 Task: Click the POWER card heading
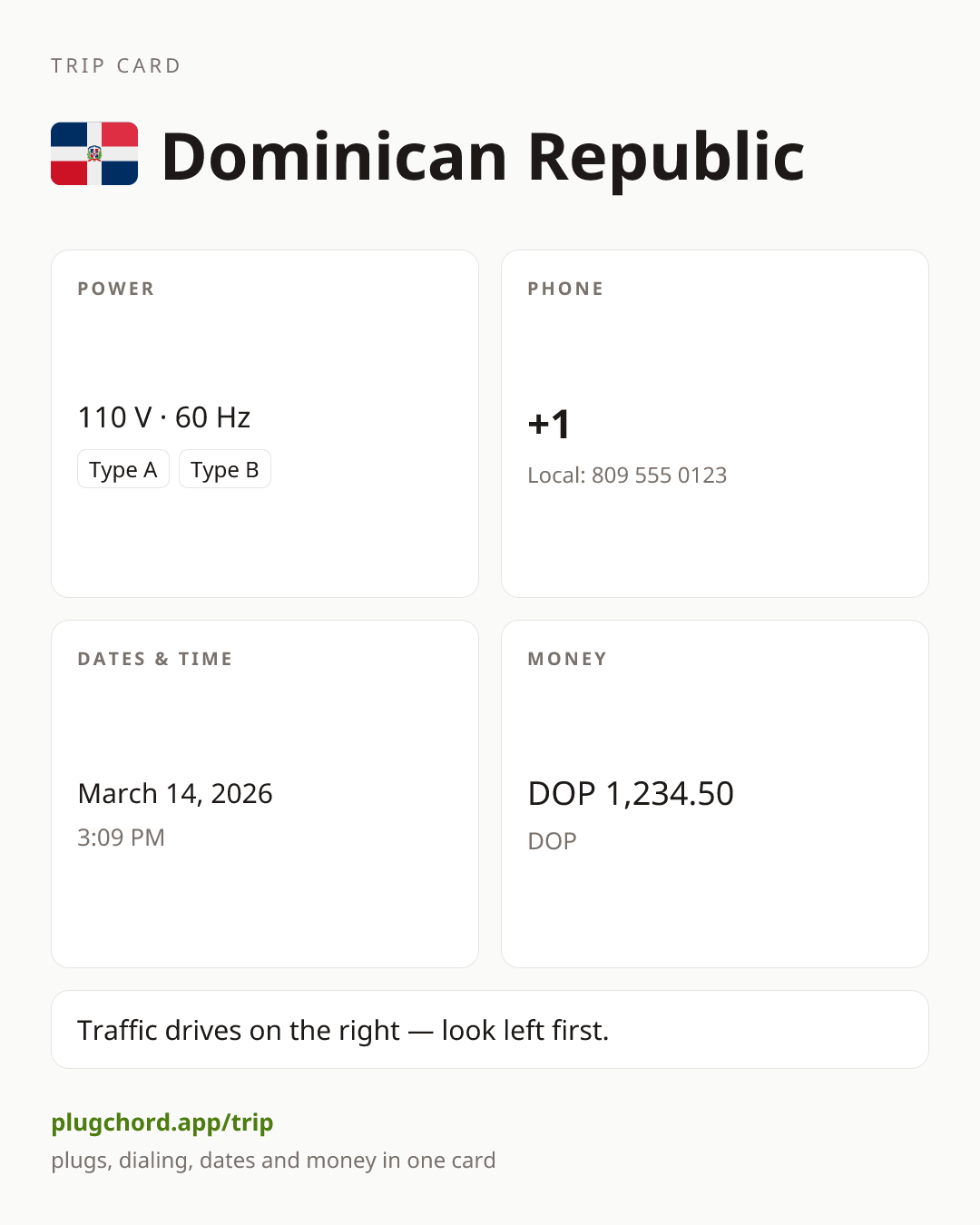116,289
